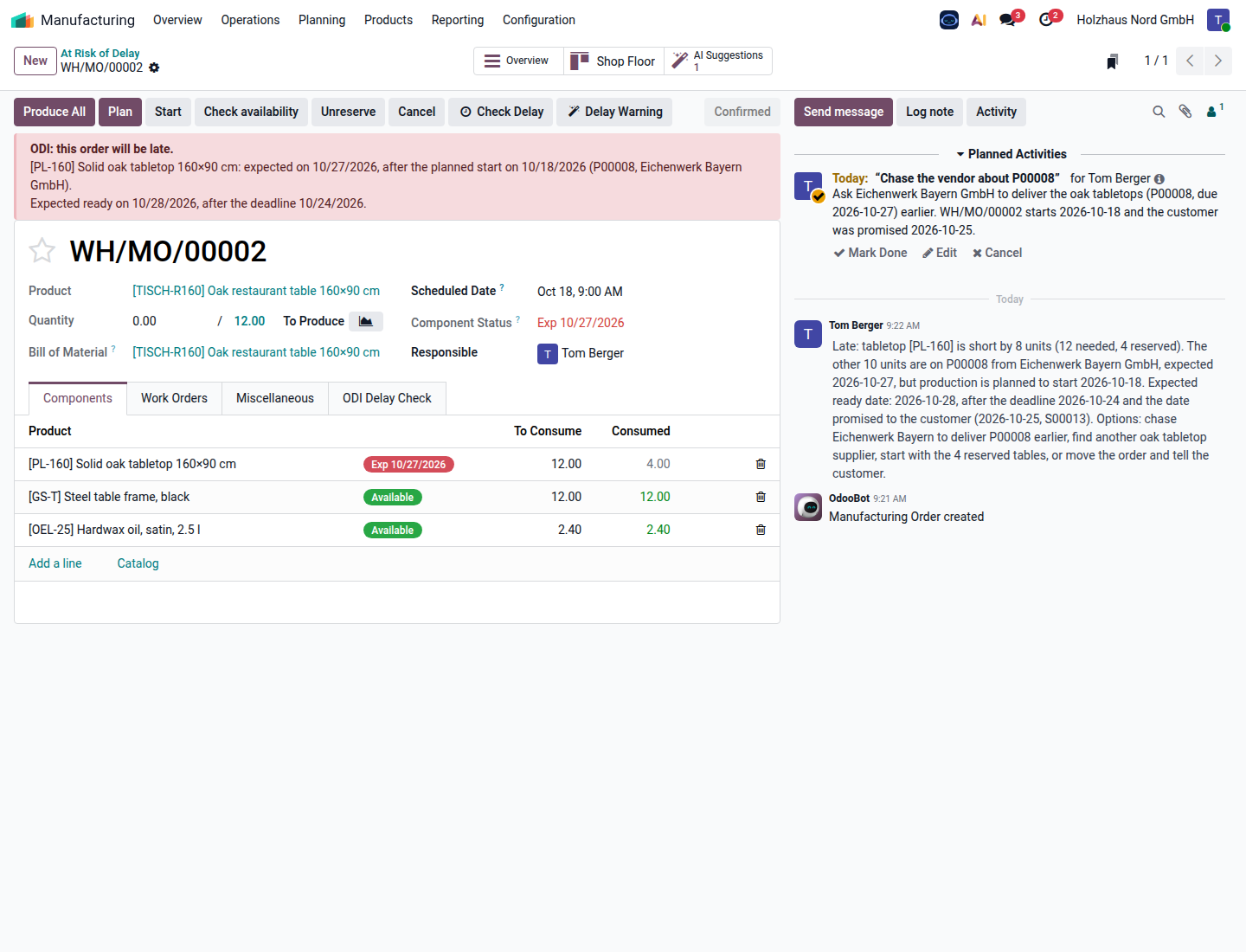Viewport: 1246px width, 952px height.
Task: Click the Produce All button
Action: click(x=55, y=112)
